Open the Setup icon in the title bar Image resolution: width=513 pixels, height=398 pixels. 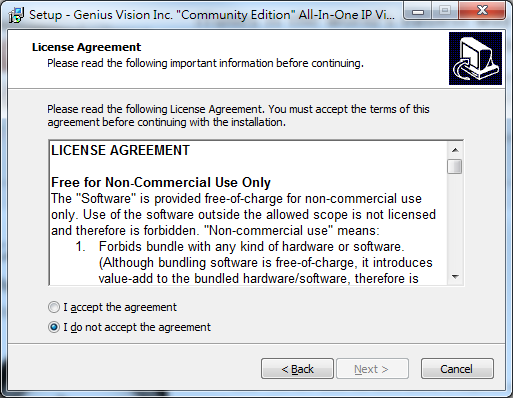click(16, 15)
